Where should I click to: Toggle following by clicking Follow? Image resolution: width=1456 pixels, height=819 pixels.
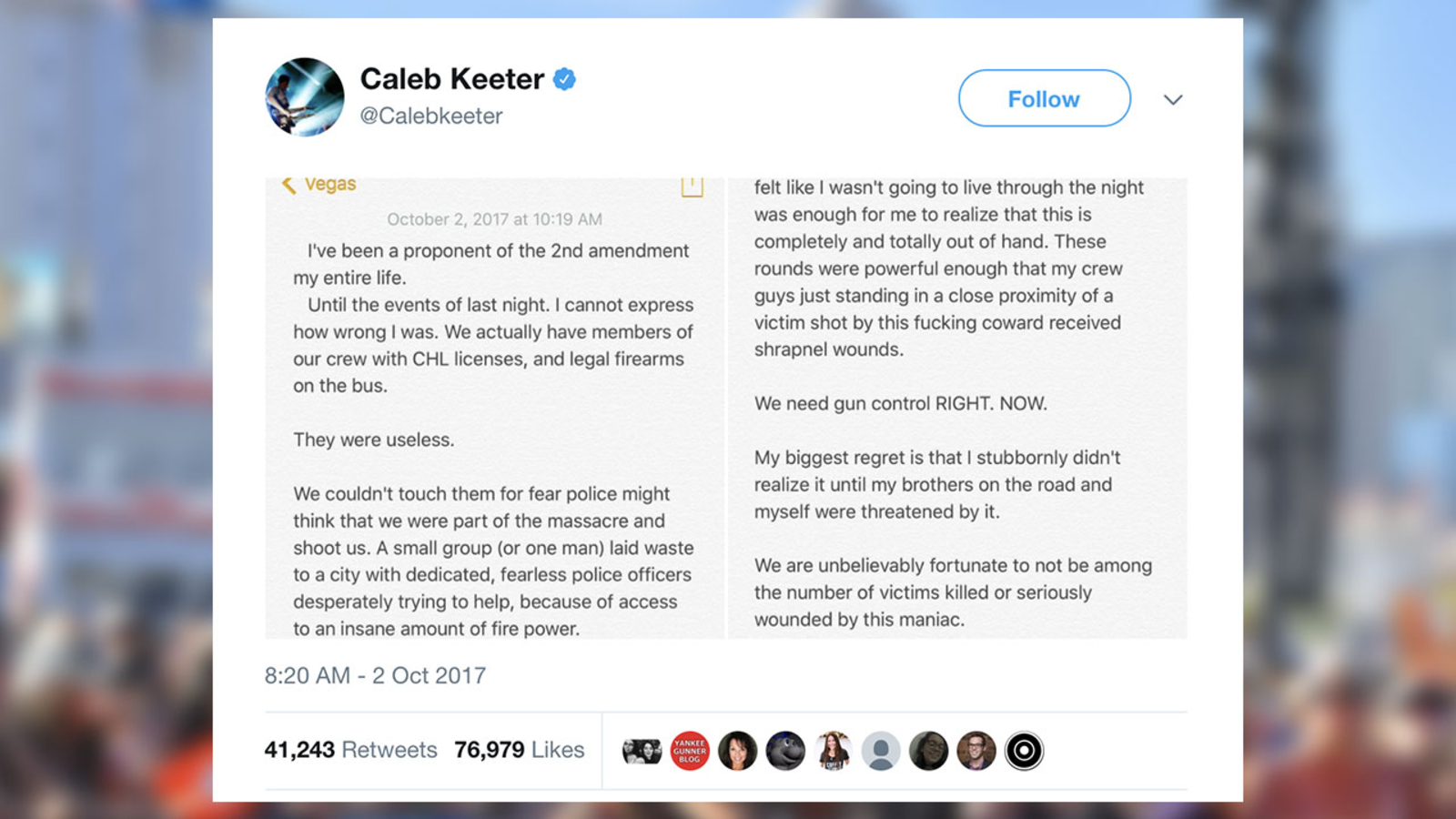(1043, 98)
